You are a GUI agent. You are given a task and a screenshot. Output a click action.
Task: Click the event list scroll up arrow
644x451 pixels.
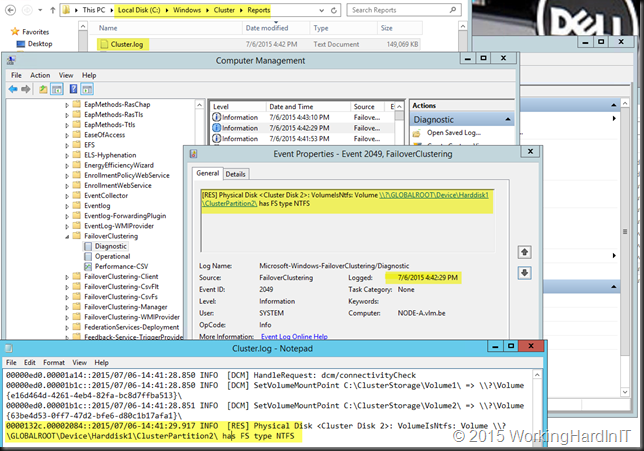[x=399, y=107]
